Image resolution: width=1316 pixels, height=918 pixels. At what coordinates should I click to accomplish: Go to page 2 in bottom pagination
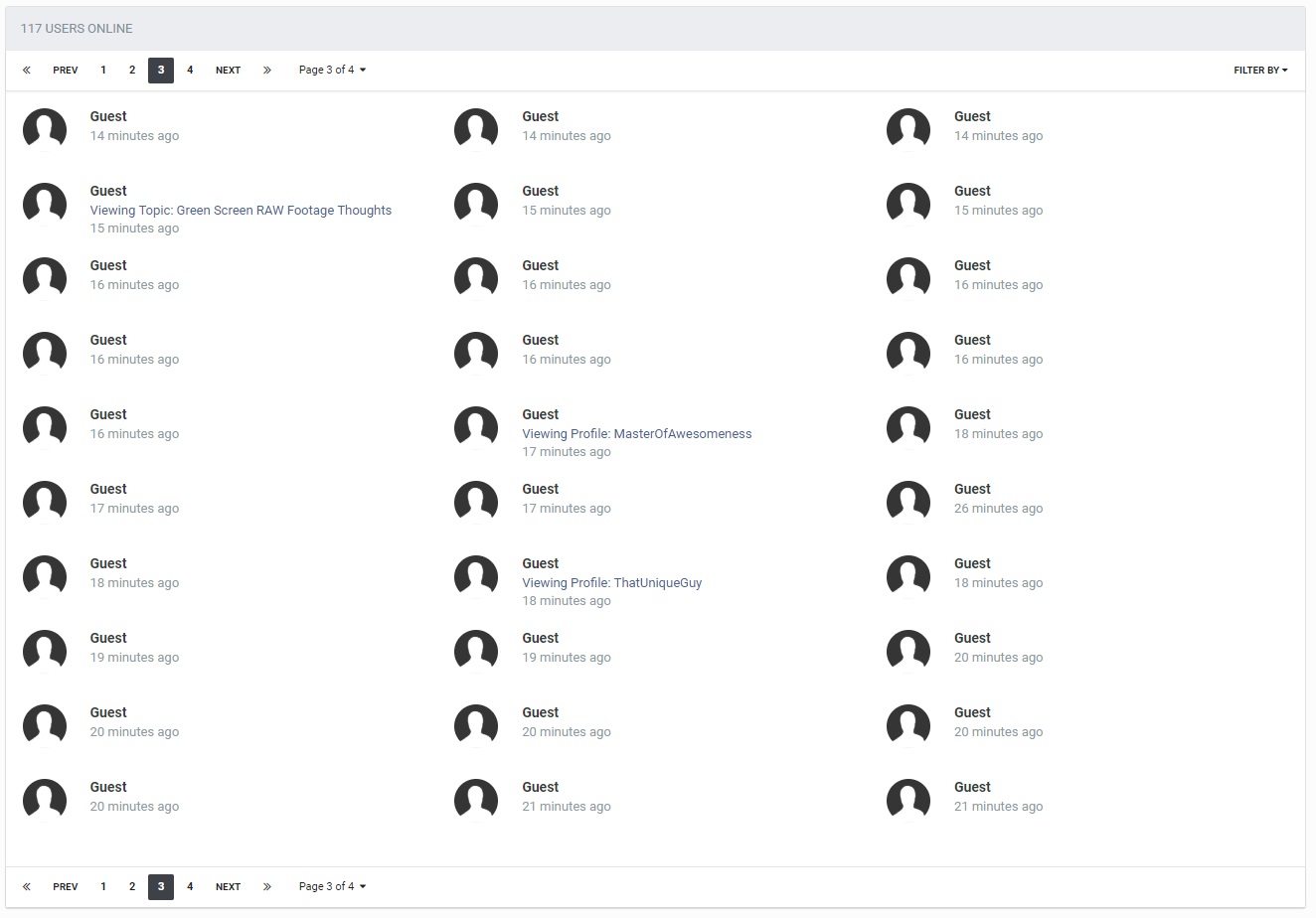click(132, 887)
